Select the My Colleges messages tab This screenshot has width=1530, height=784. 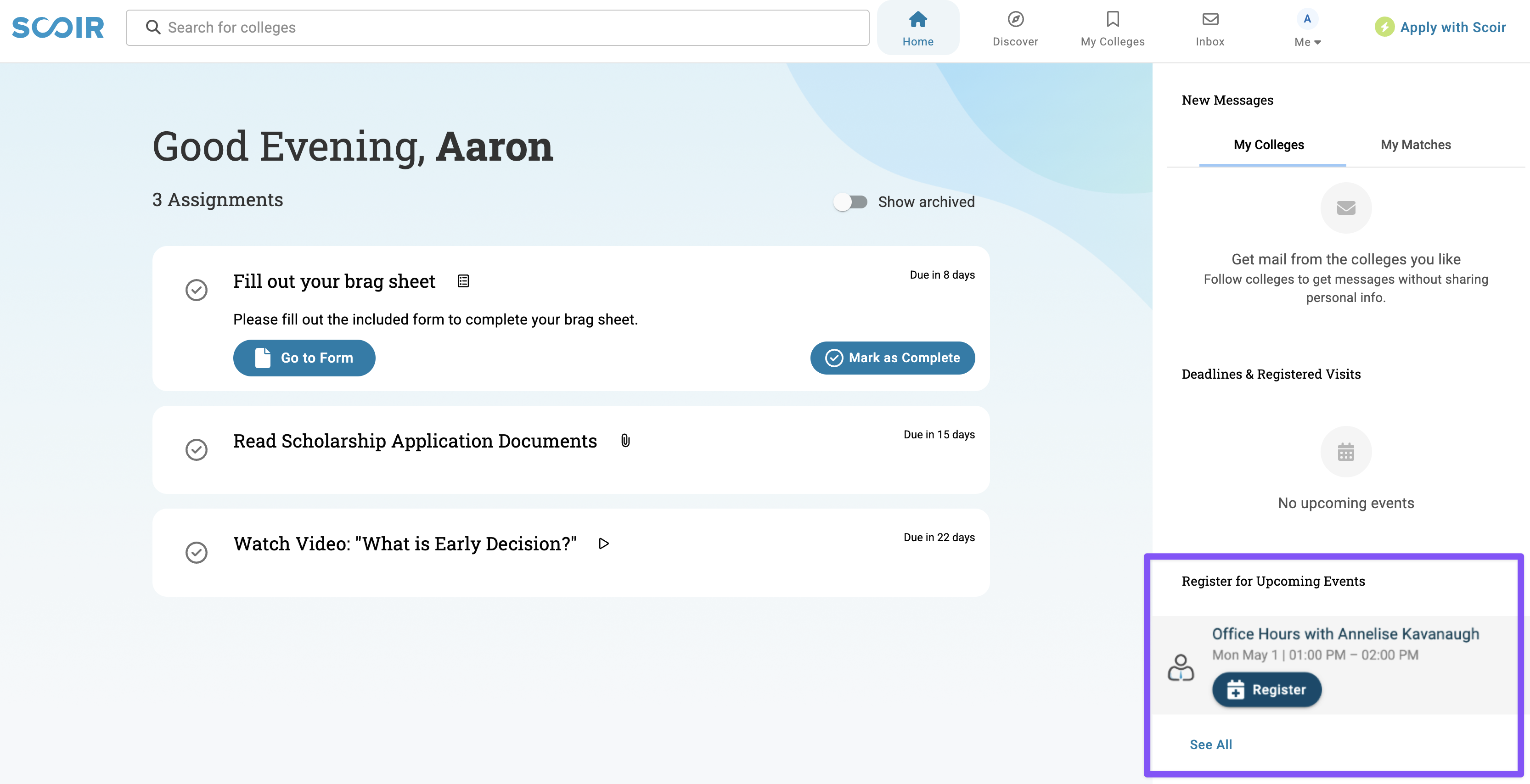(1269, 145)
